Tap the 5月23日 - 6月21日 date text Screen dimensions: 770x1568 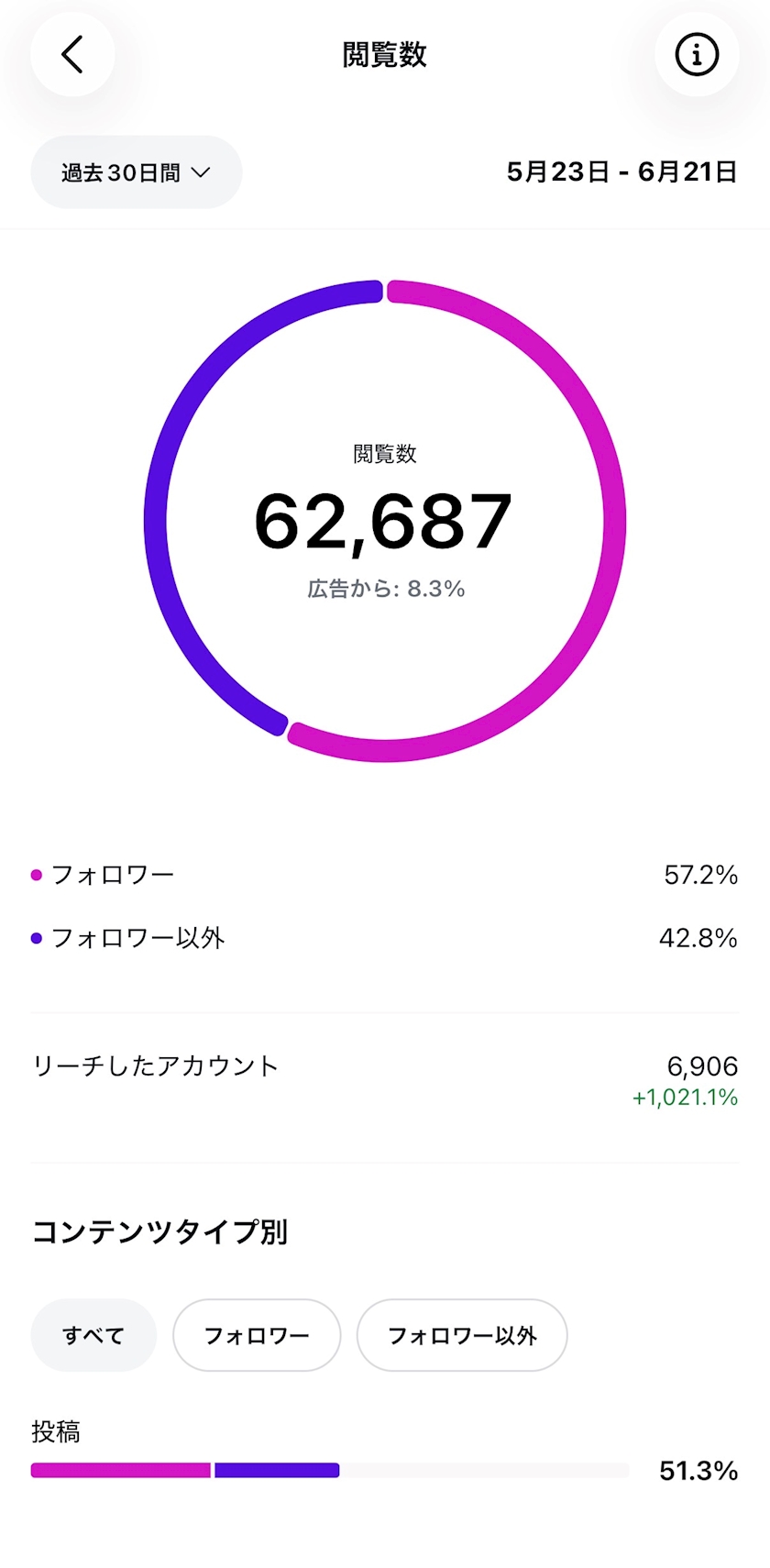click(622, 171)
